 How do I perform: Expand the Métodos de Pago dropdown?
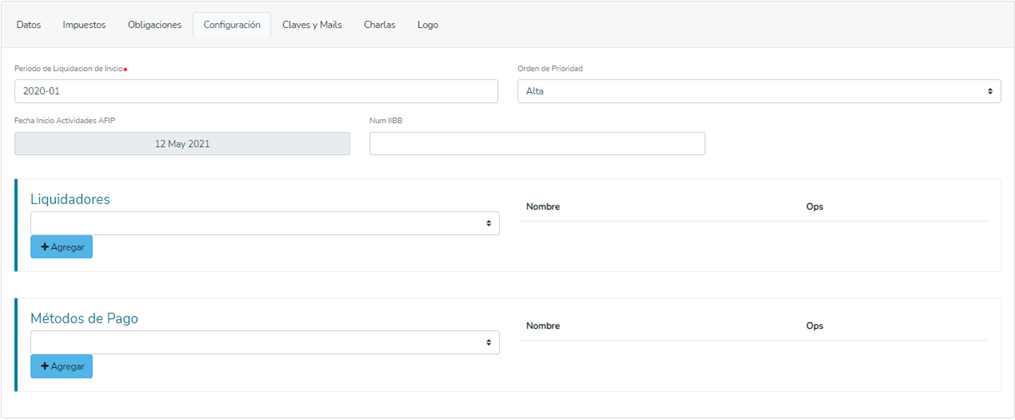265,343
